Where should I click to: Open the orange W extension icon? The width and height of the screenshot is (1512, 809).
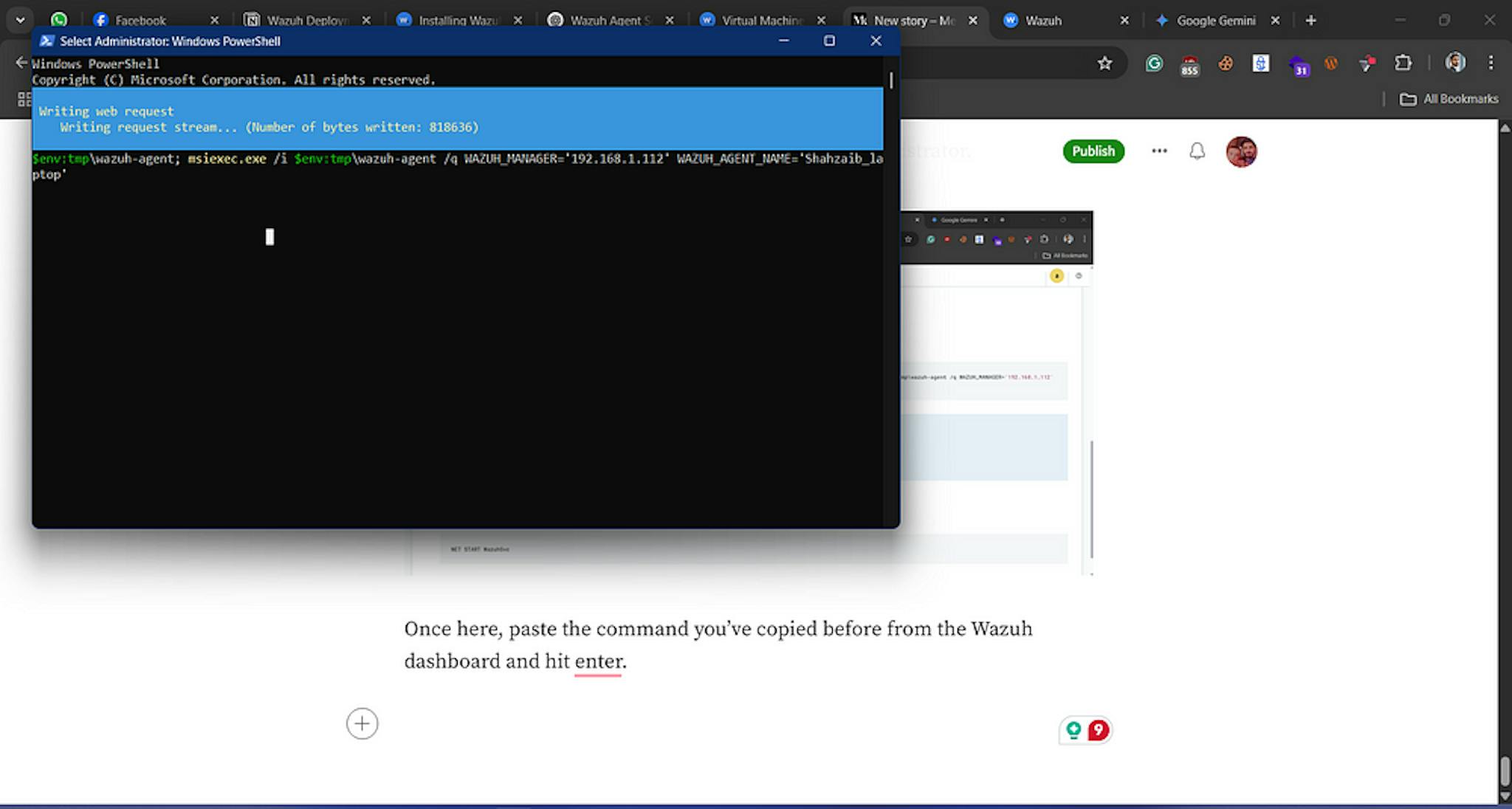click(x=1331, y=63)
